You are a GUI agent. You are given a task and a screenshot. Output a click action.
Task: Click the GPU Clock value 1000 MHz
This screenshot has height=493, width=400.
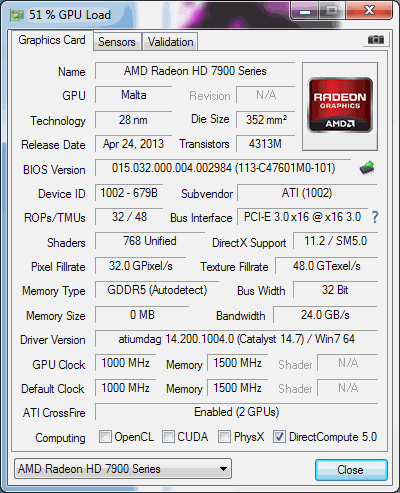[126, 363]
